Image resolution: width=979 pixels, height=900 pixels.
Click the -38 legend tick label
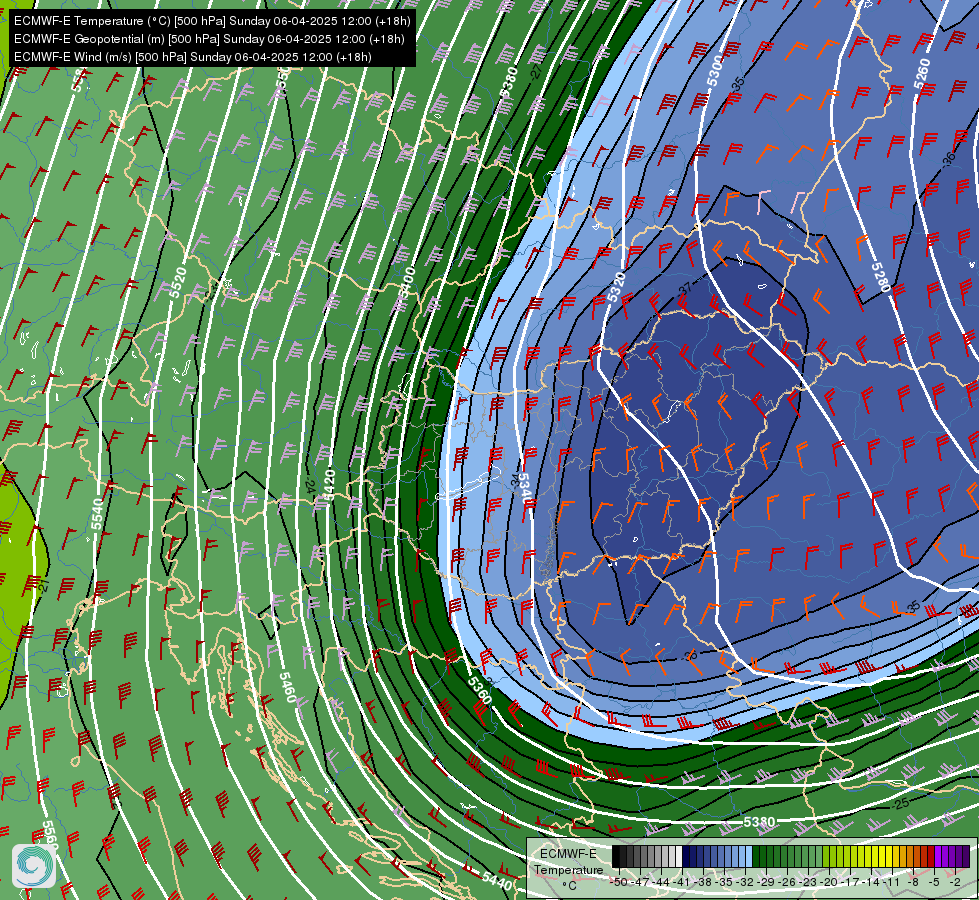pyautogui.click(x=704, y=882)
